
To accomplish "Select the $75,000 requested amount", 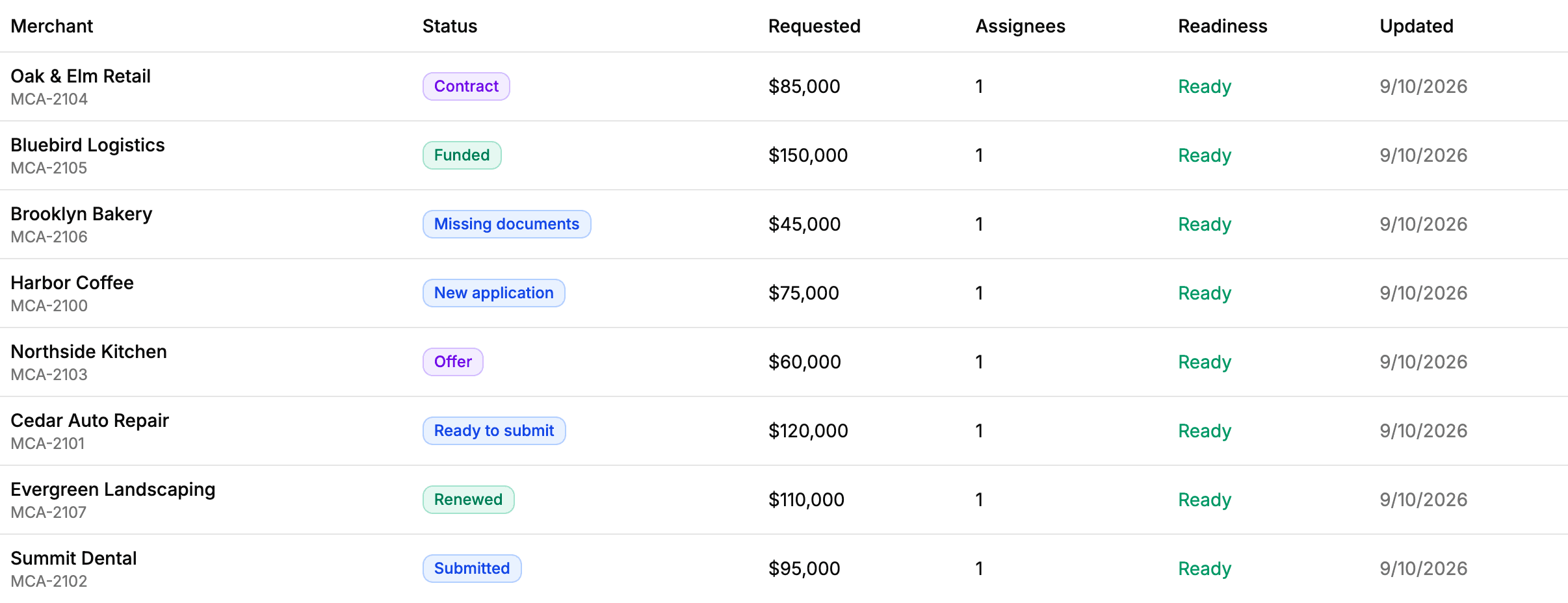I will [x=804, y=293].
